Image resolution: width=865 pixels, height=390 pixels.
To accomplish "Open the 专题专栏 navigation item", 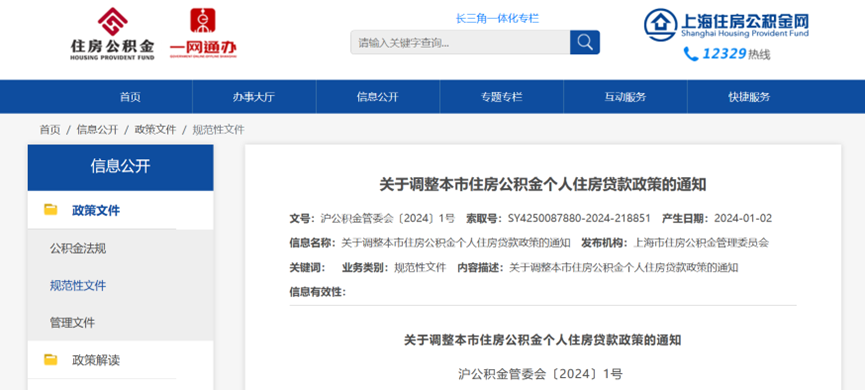I will (501, 97).
